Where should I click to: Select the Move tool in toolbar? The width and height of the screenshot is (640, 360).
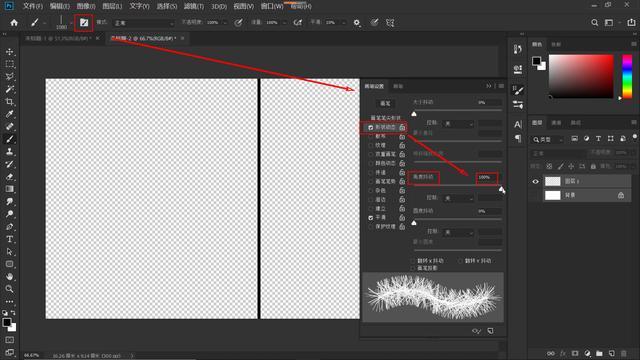coord(9,52)
